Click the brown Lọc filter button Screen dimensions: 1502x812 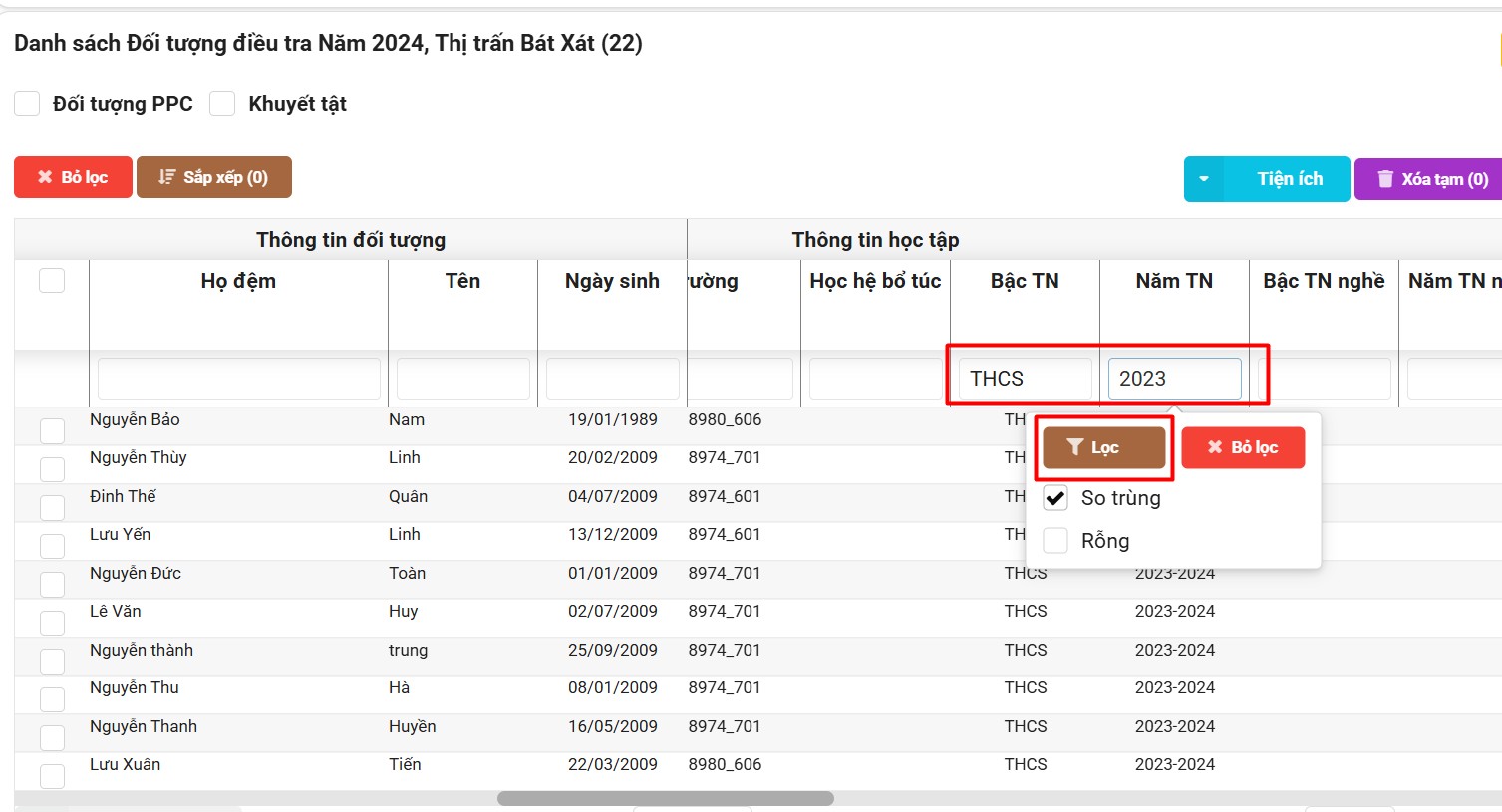(x=1103, y=448)
